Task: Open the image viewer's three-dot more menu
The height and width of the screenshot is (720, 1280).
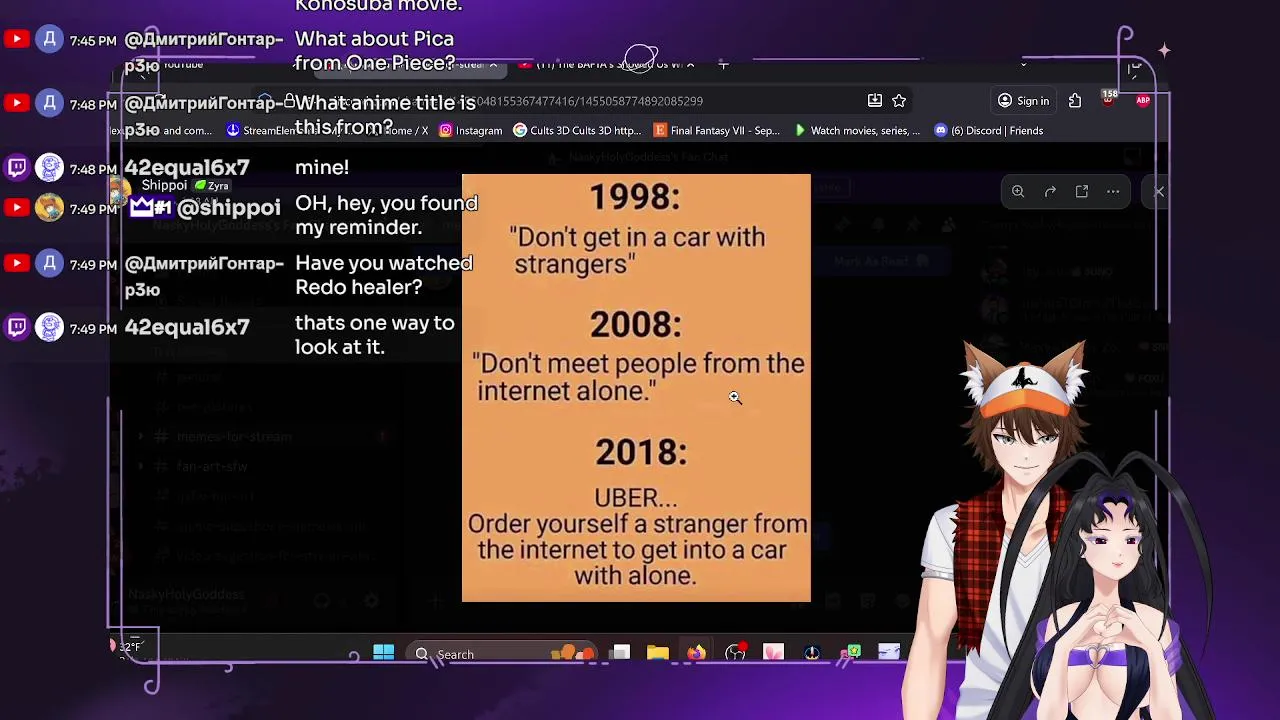Action: coord(1113,191)
